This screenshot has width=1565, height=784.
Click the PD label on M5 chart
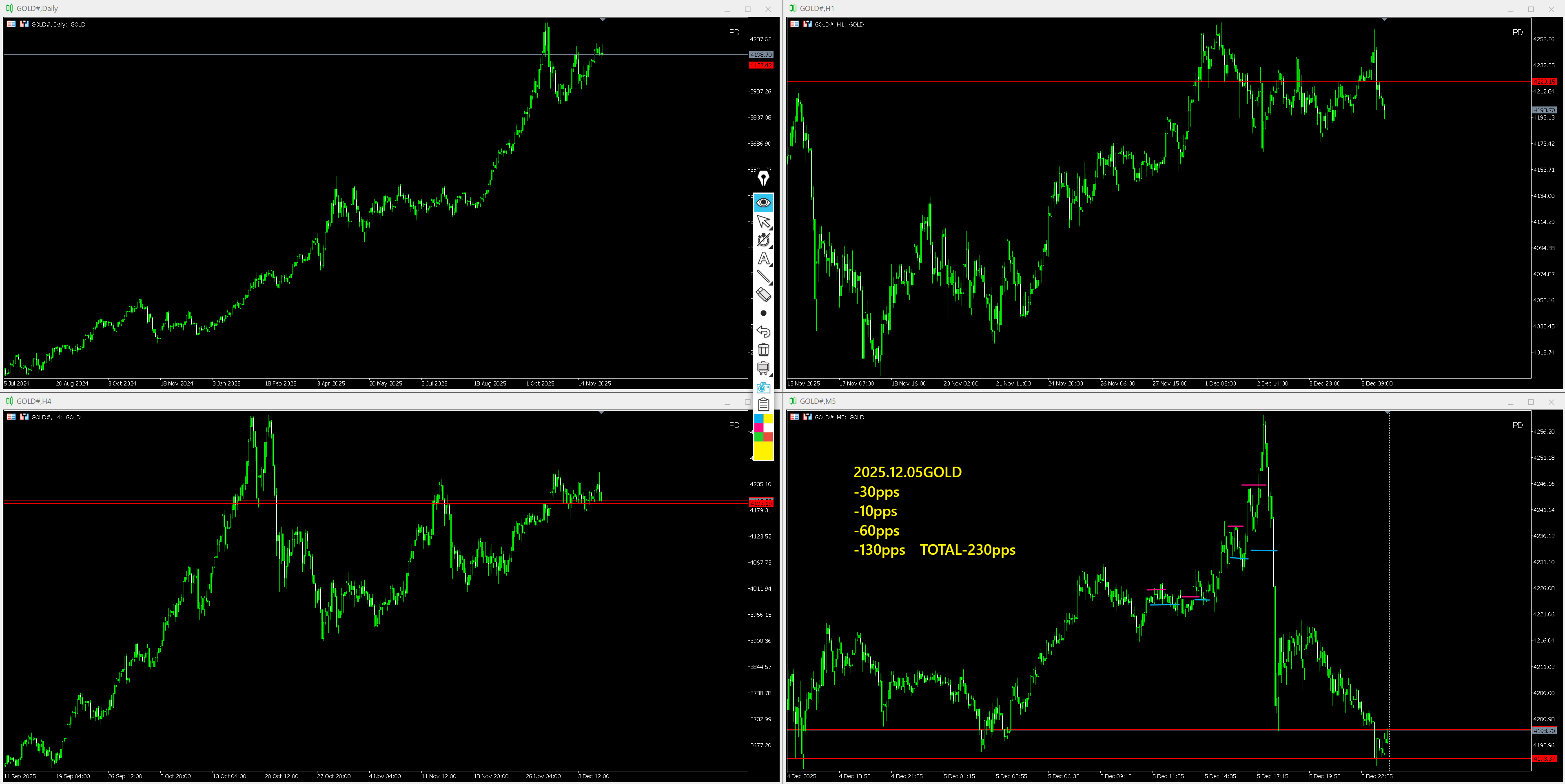tap(1517, 425)
